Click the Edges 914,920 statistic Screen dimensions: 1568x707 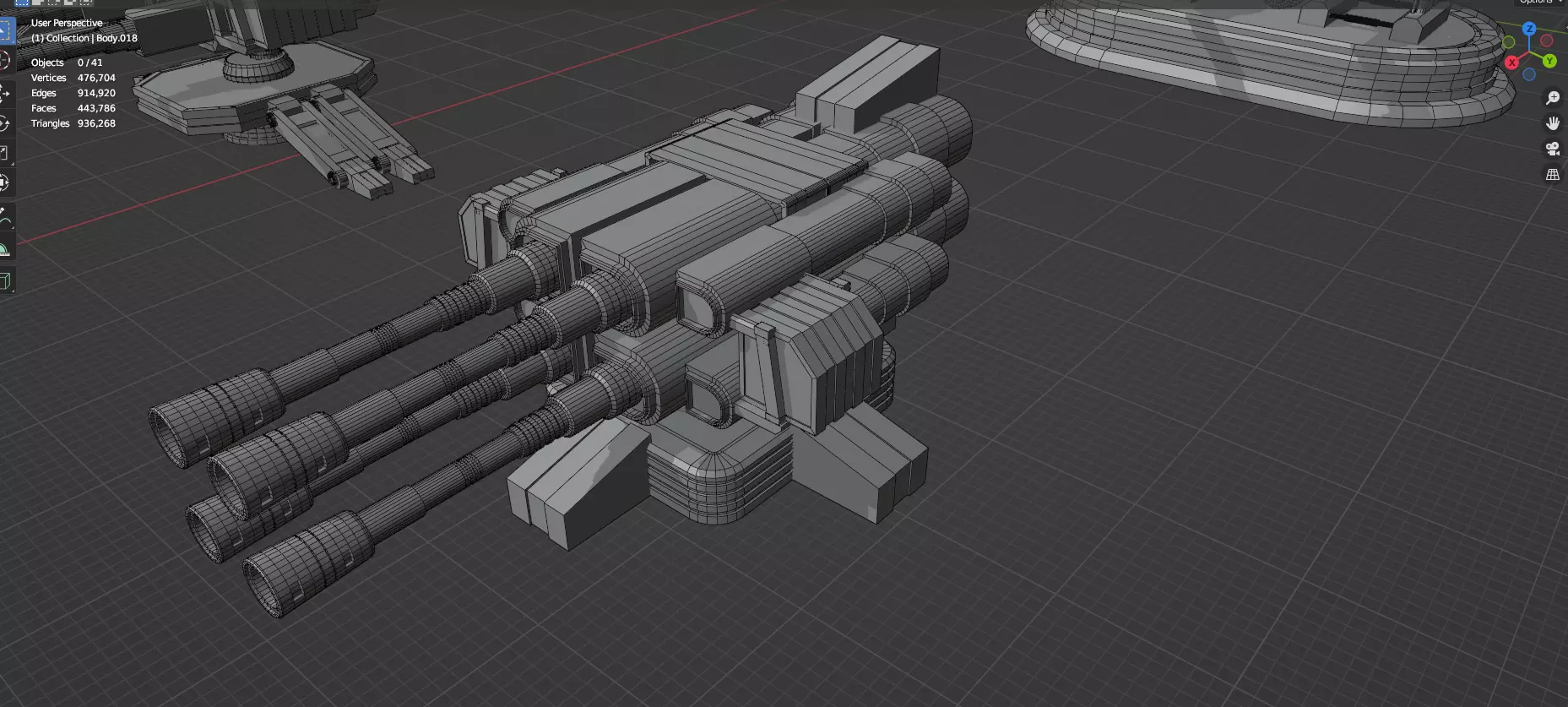tap(73, 93)
